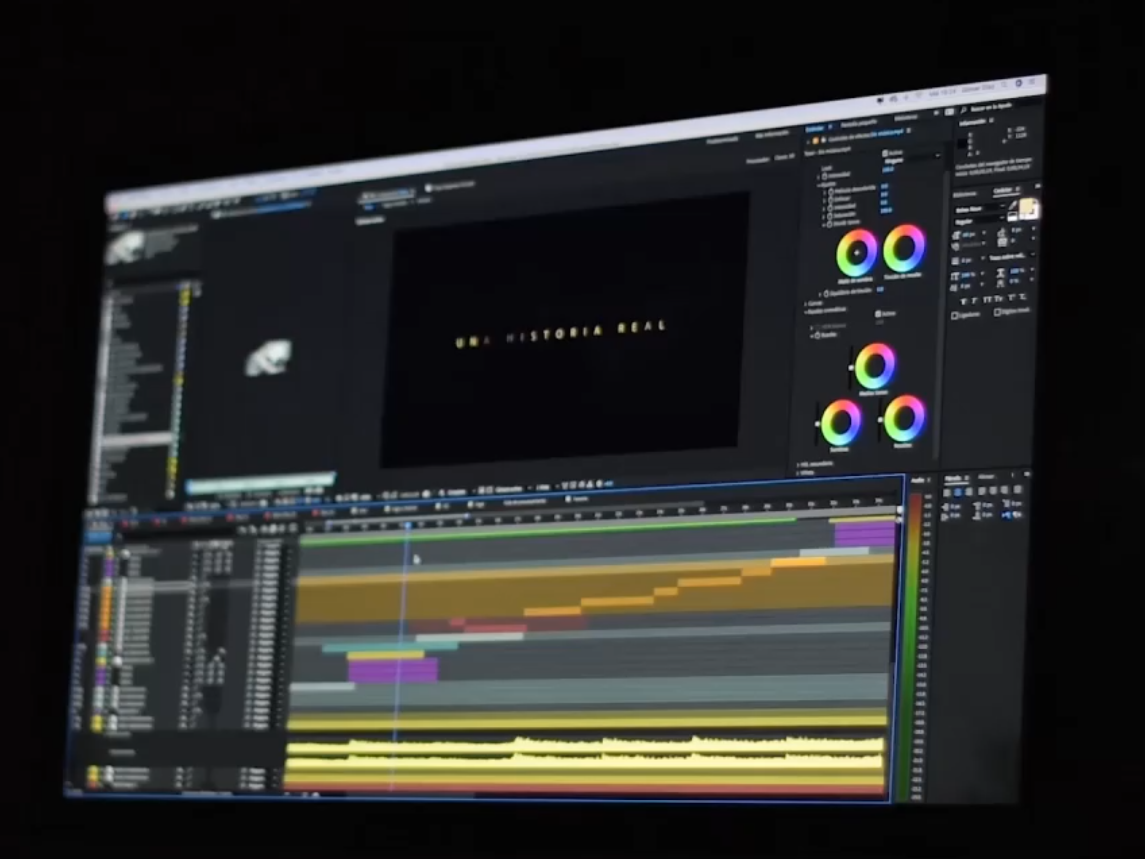
Task: Click the black and white color preset boxes
Action: pos(1012,216)
